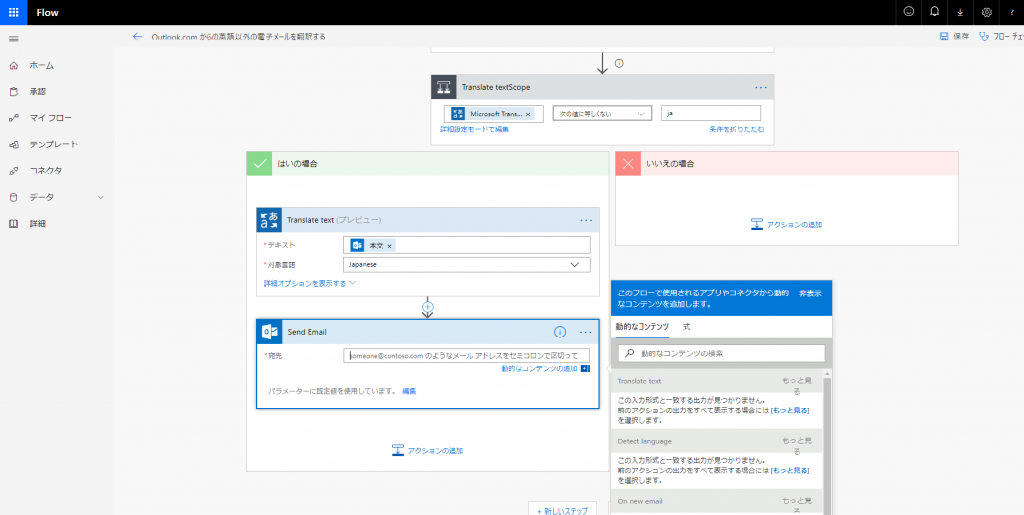Click もっと見る in the Detect language header

[796, 446]
